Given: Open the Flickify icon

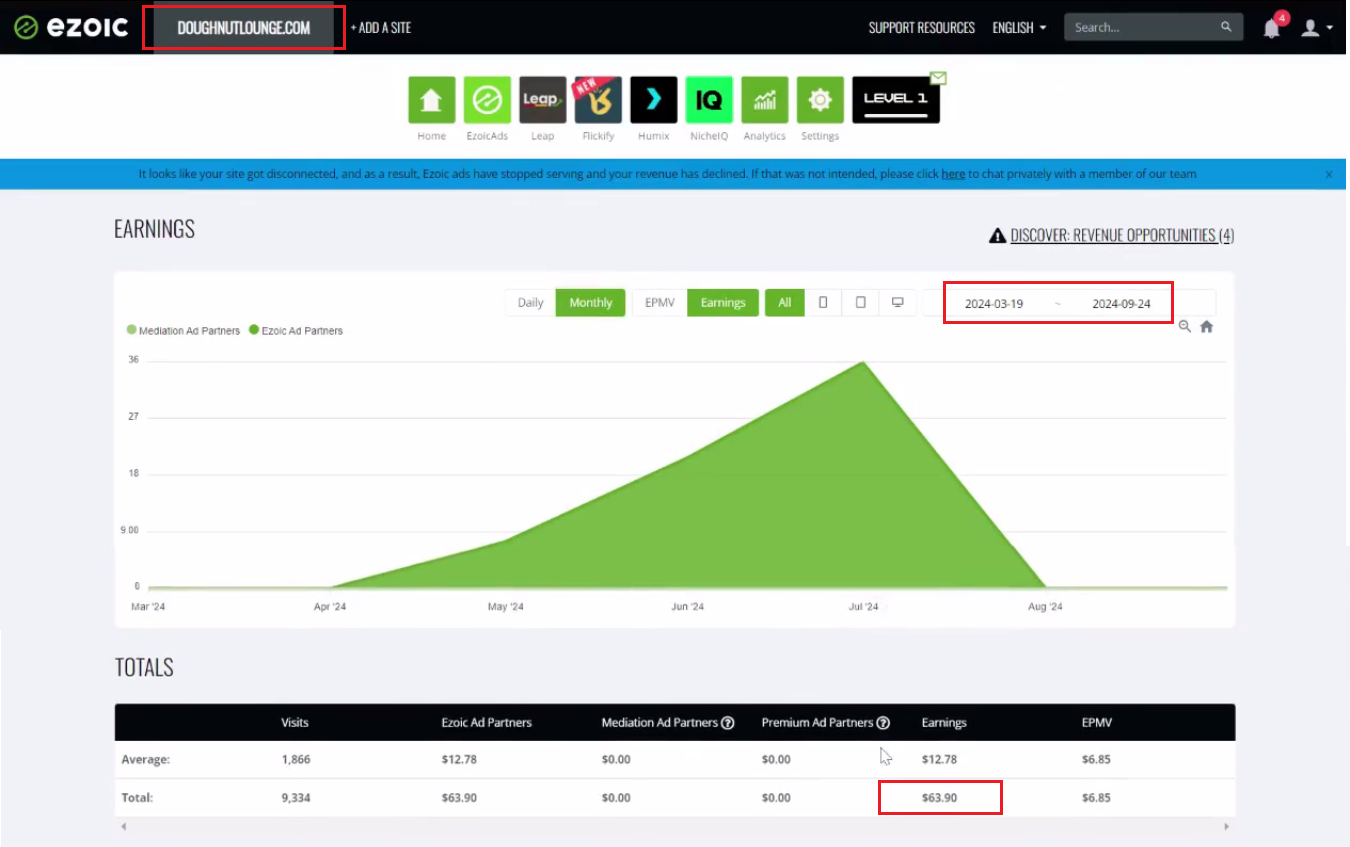Looking at the screenshot, I should point(598,100).
